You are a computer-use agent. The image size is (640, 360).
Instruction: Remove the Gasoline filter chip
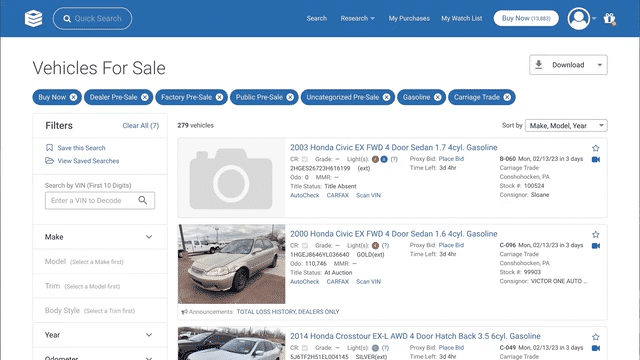point(438,97)
